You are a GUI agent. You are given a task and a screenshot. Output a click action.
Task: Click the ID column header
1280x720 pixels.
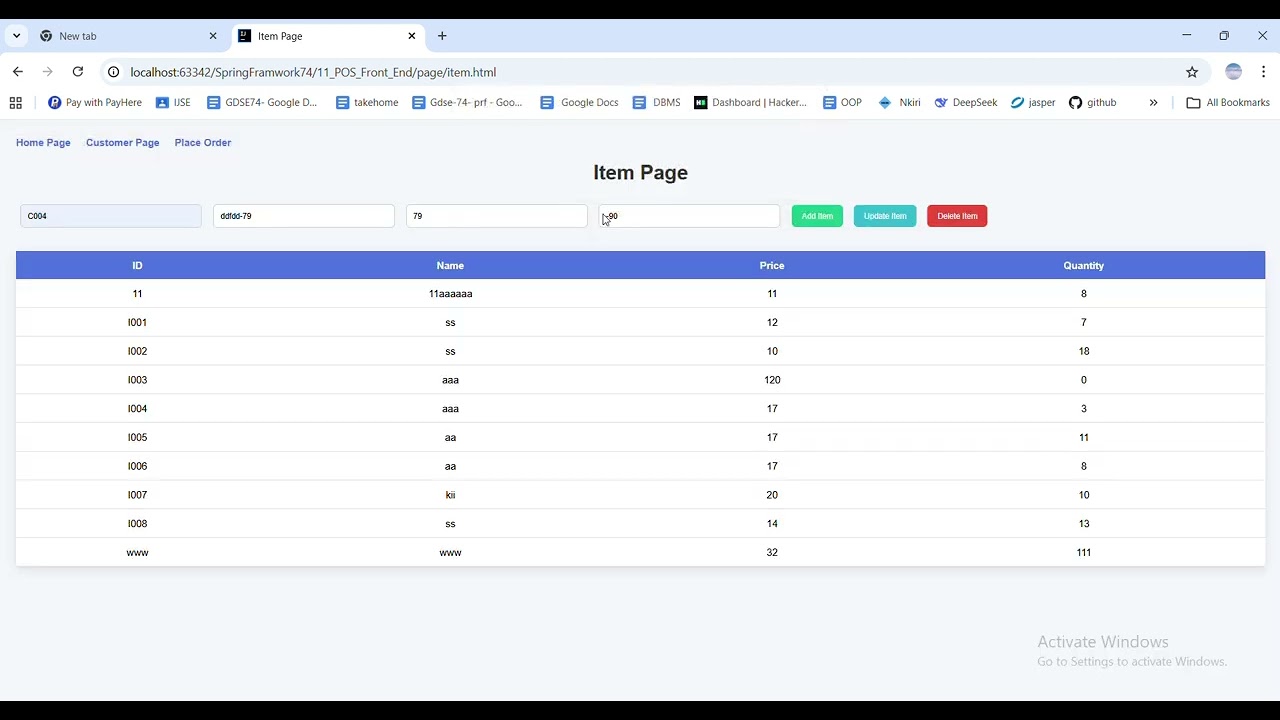click(x=137, y=266)
